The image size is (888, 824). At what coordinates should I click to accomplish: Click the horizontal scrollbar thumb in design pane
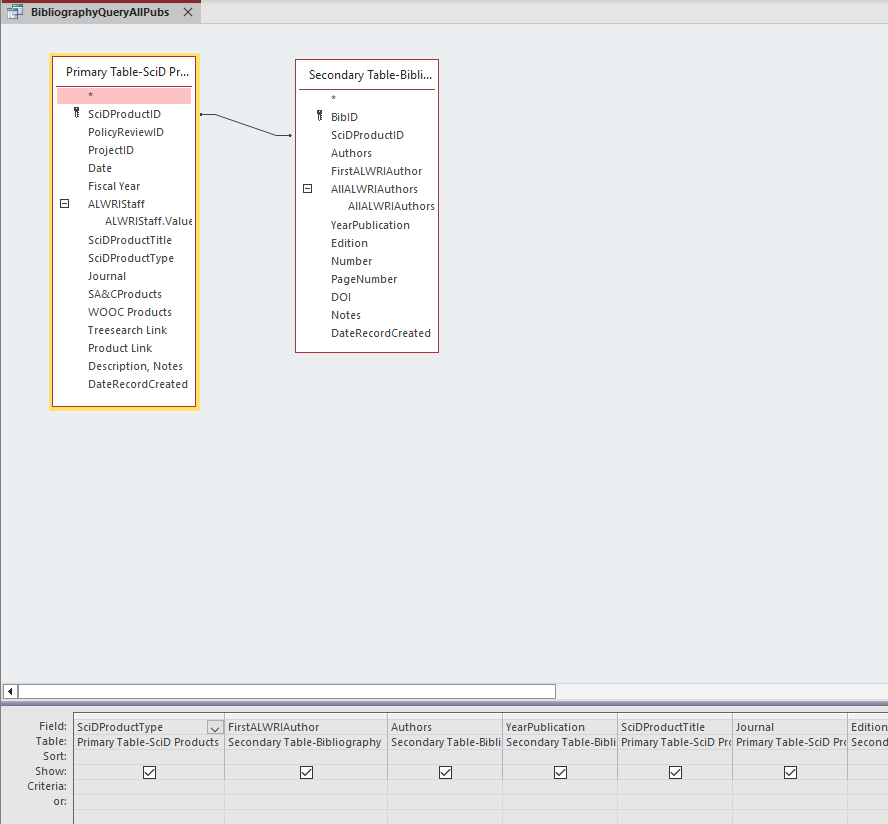pos(287,691)
